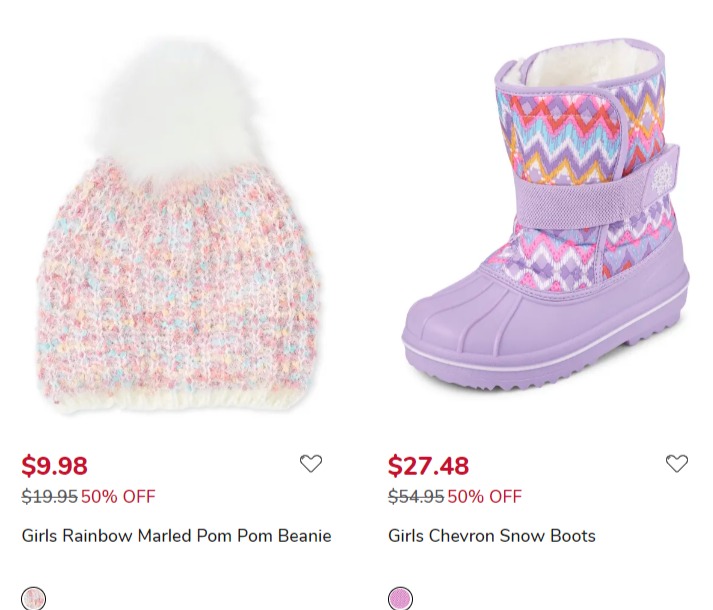This screenshot has height=610, width=713.
Task: Click the snow boots' 50% OFF label
Action: pyautogui.click(x=485, y=496)
